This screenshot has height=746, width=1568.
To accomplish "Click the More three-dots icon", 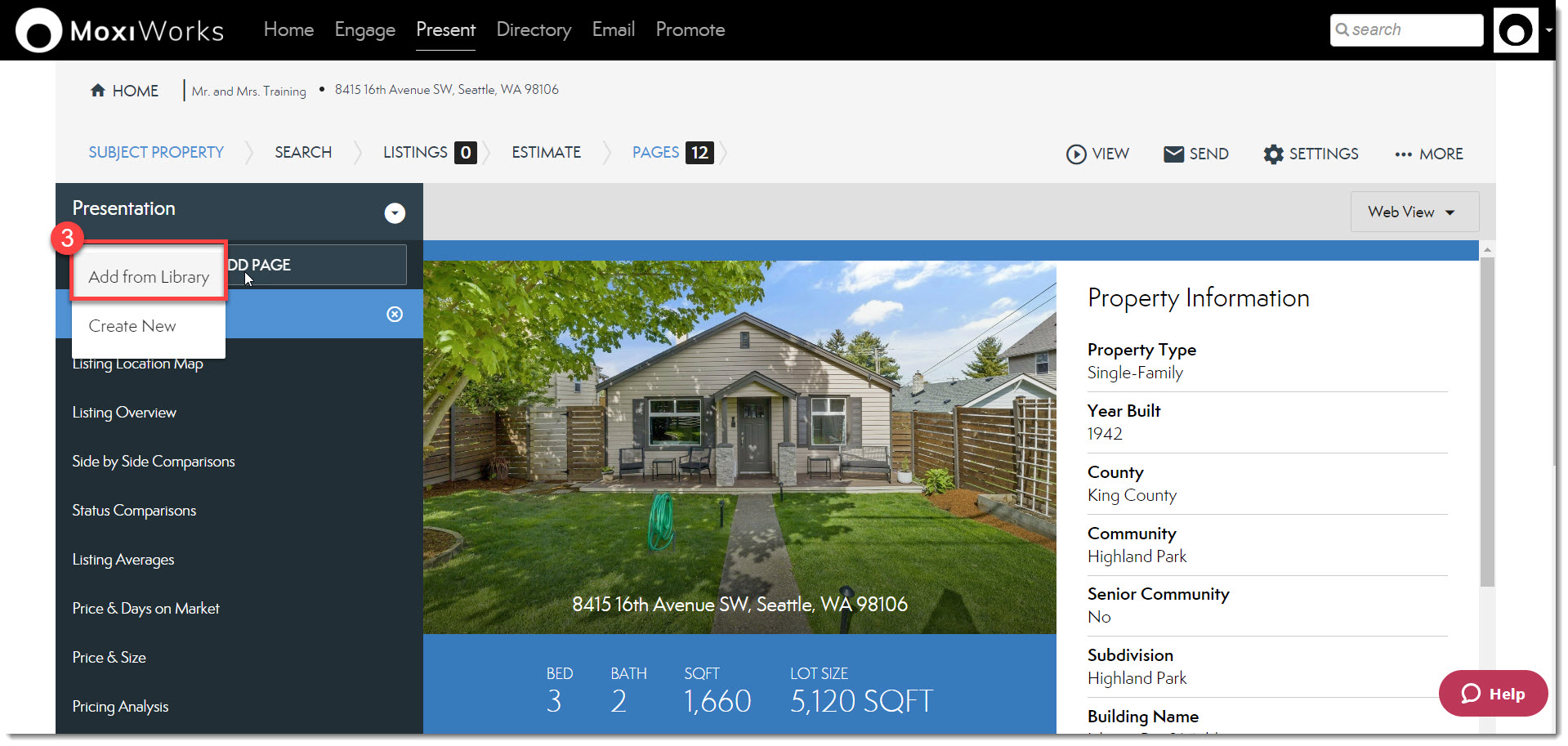I will pyautogui.click(x=1403, y=154).
